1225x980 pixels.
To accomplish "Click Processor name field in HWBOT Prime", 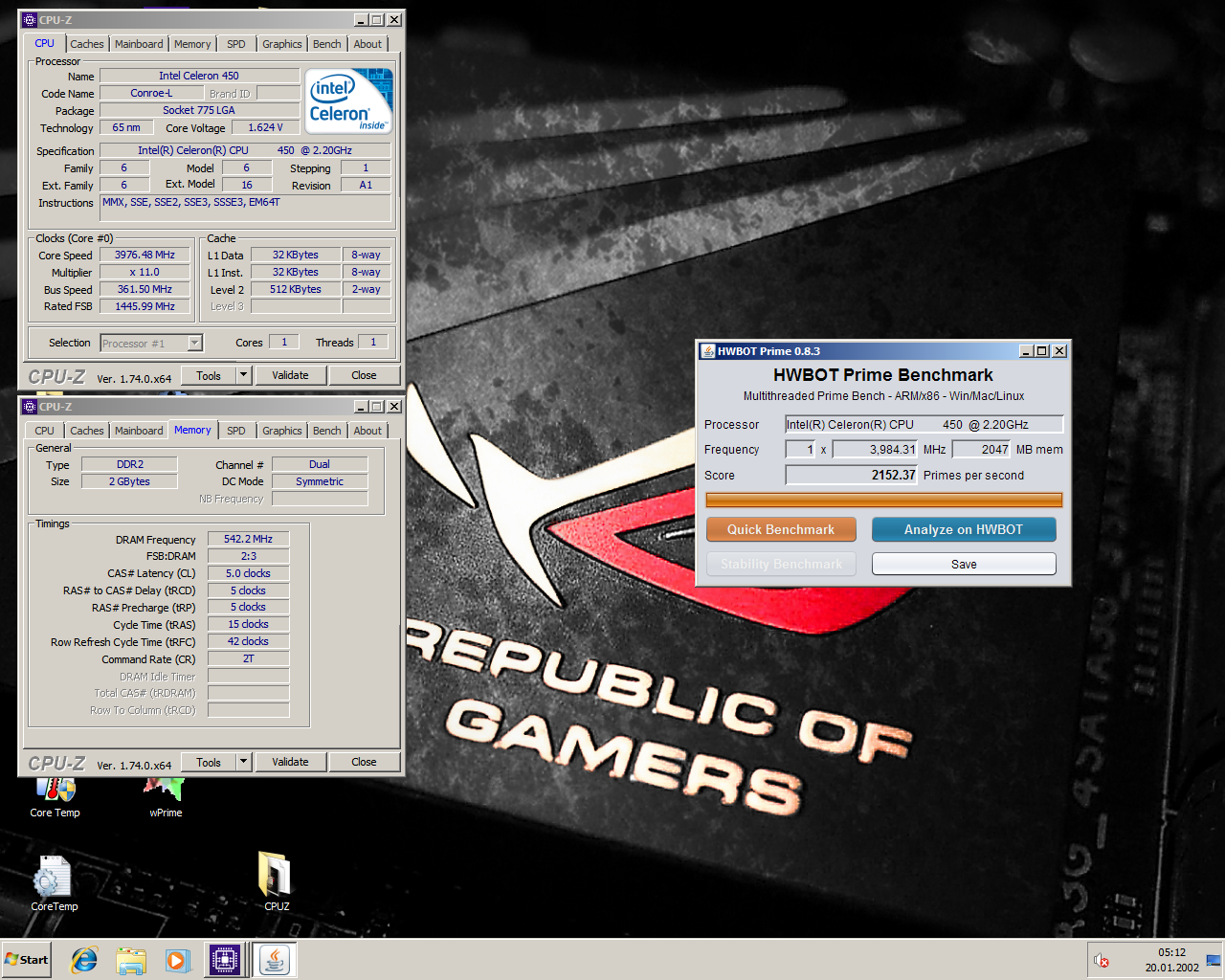I will (924, 424).
